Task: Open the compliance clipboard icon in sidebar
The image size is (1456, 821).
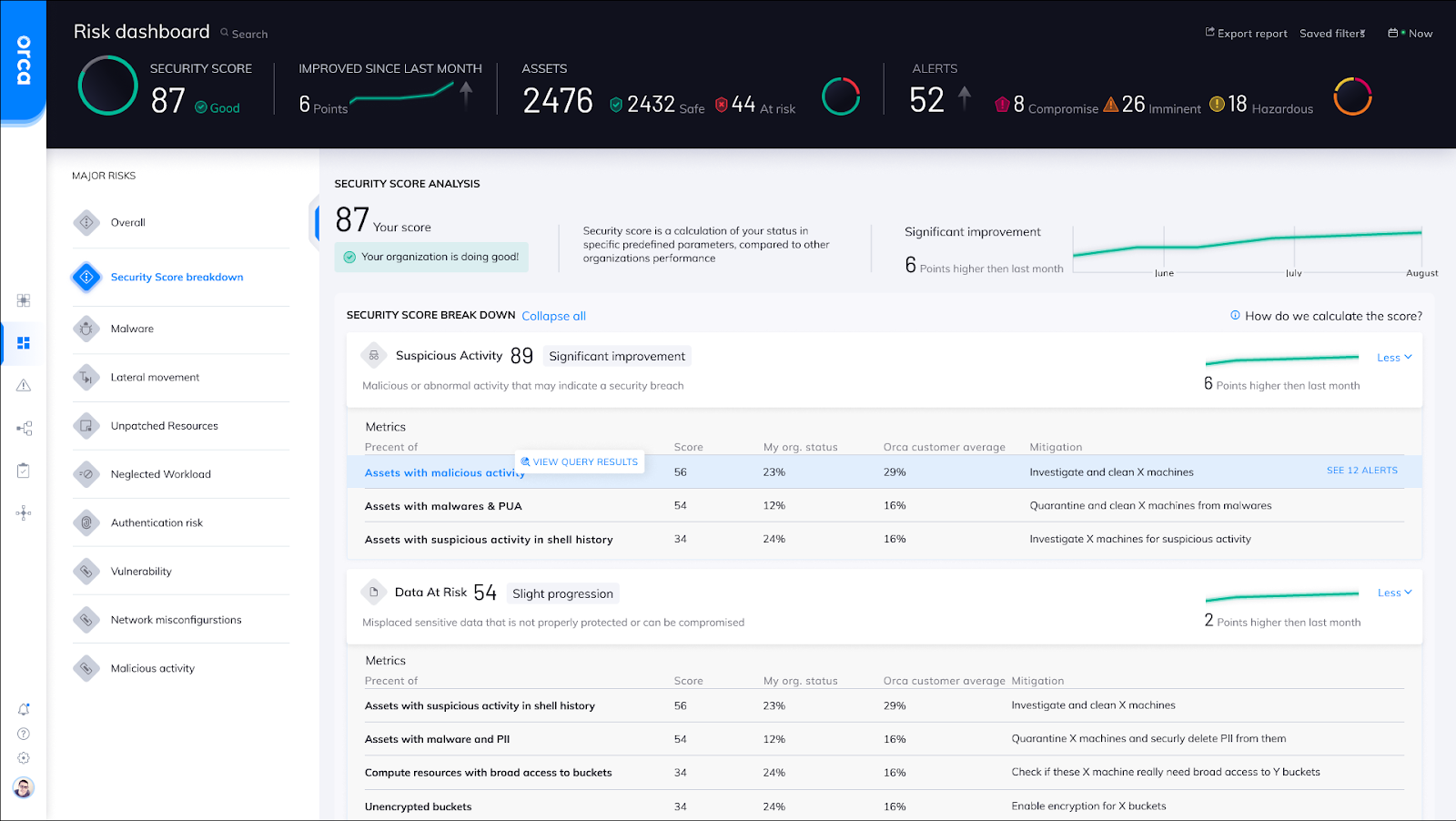Action: [x=23, y=470]
